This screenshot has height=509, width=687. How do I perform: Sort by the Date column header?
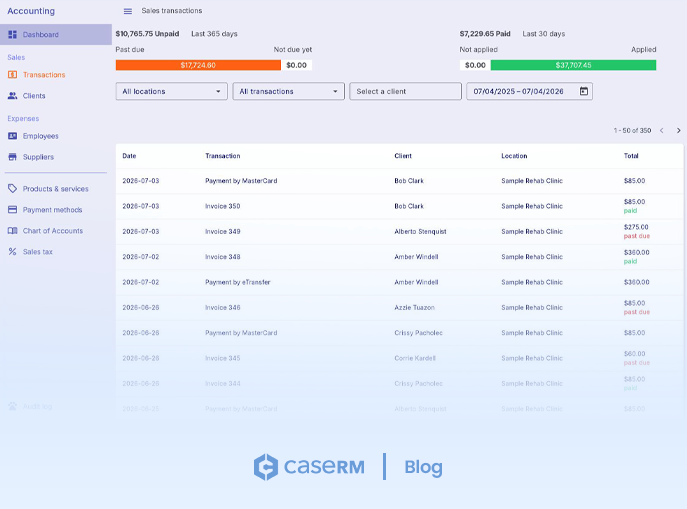[x=129, y=156]
